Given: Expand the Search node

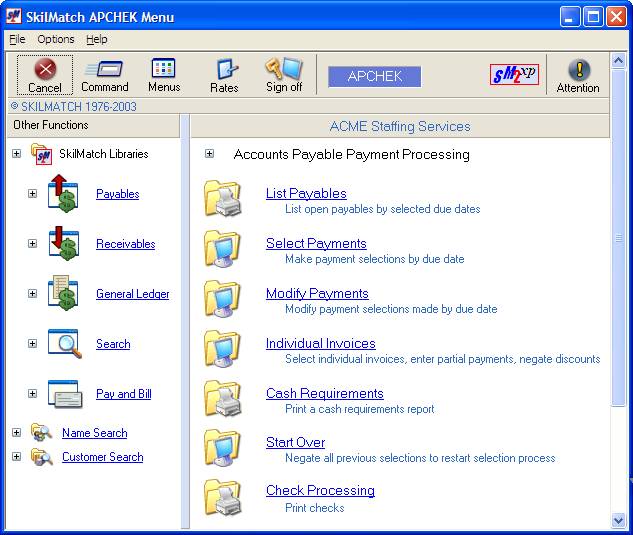Looking at the screenshot, I should click(x=32, y=344).
